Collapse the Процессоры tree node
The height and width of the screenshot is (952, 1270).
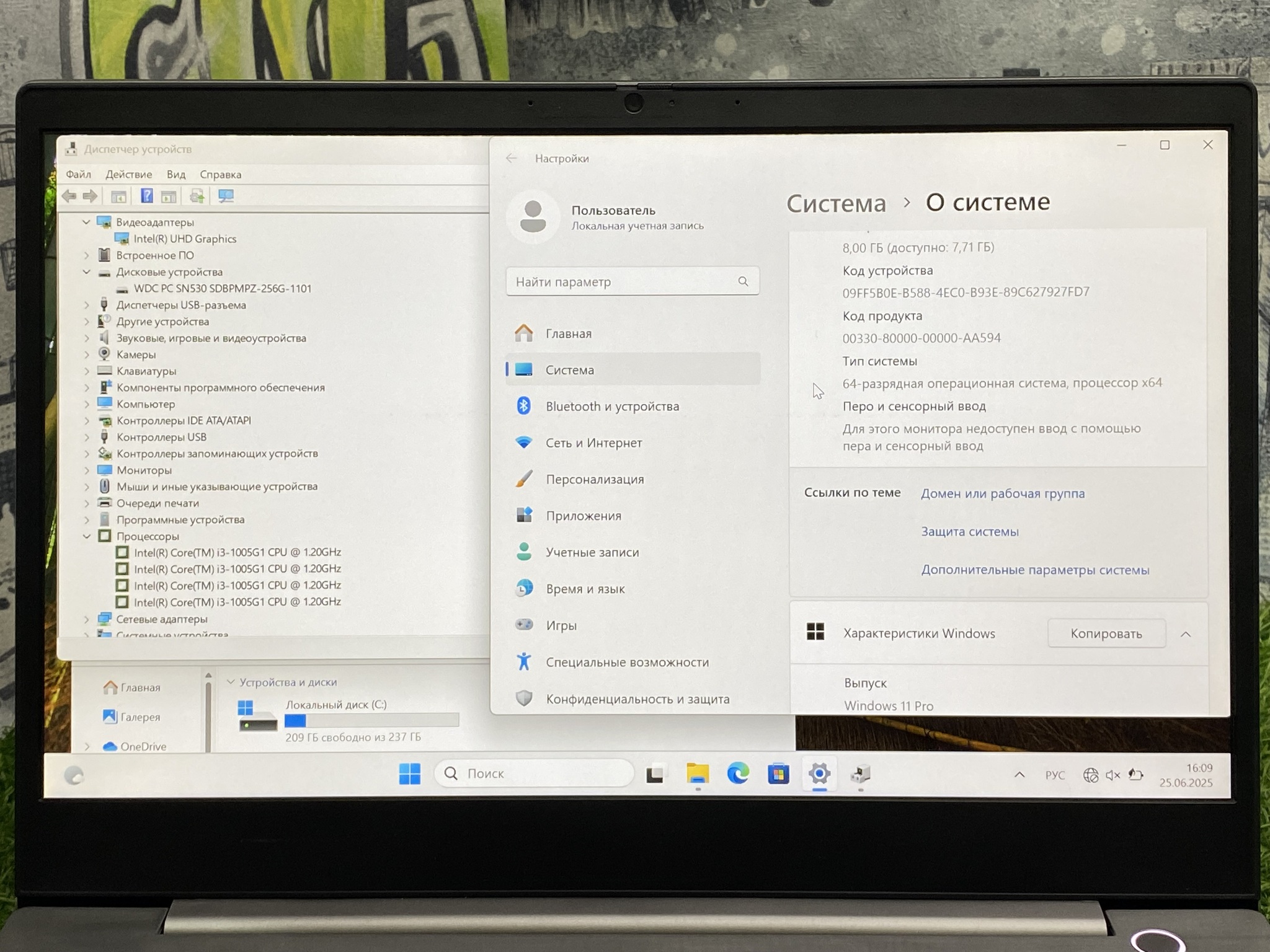(x=87, y=536)
